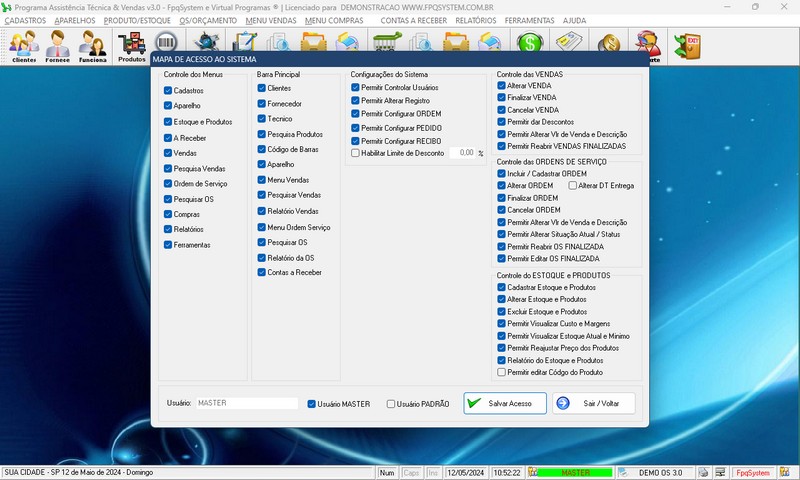The image size is (800, 480).
Task: Enable Habilitar Limite de Desconto checkbox
Action: pos(355,153)
